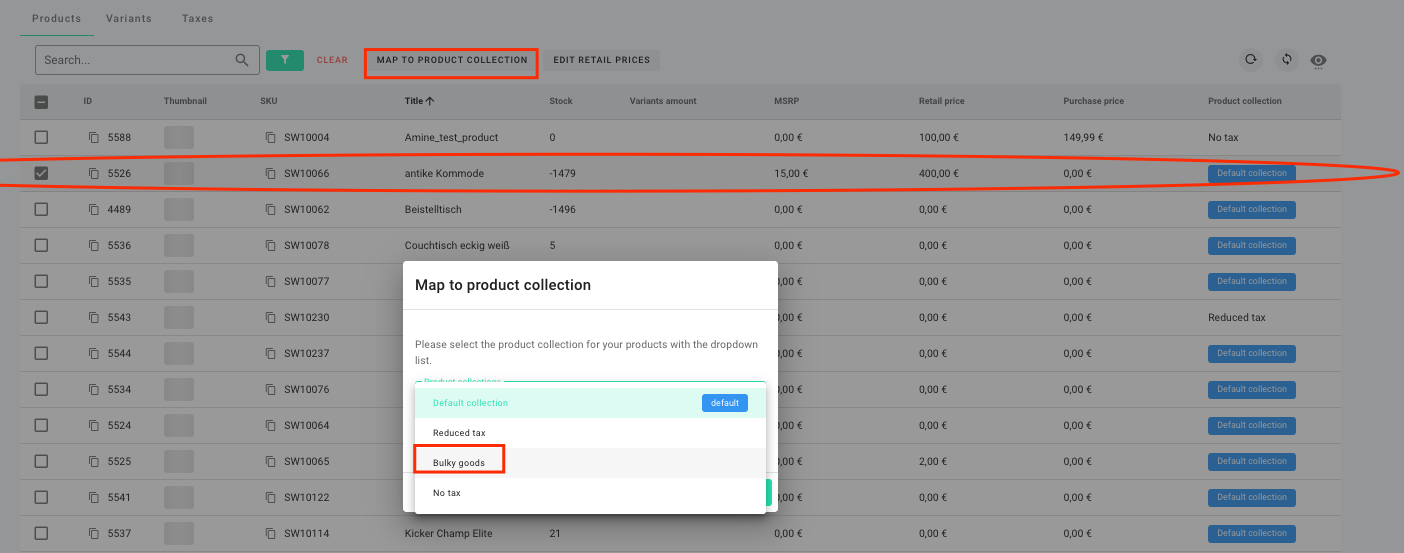Screen dimensions: 1404x553
Task: Copy SKU SW10066 with copy icon
Action: click(271, 173)
